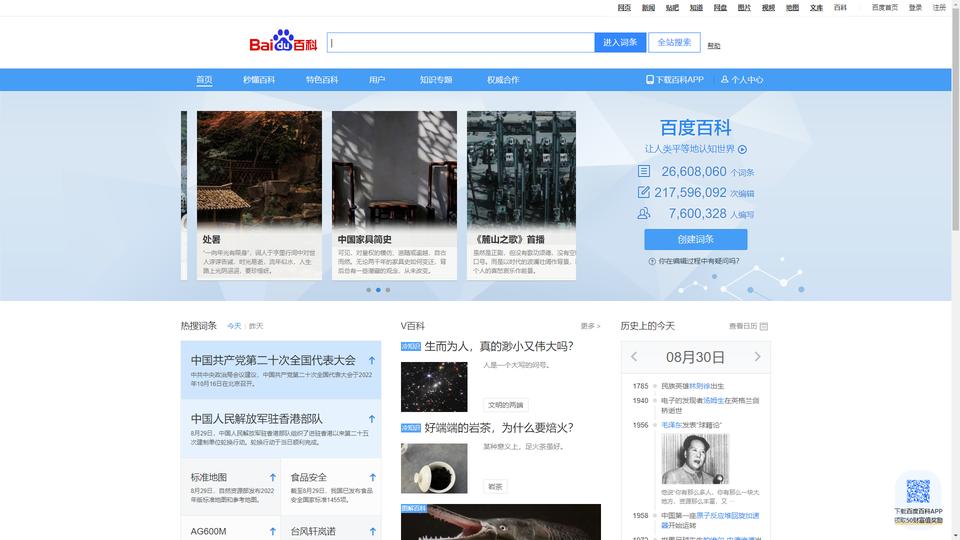Select the third carousel pagination dot
The width and height of the screenshot is (960, 540).
[x=388, y=290]
